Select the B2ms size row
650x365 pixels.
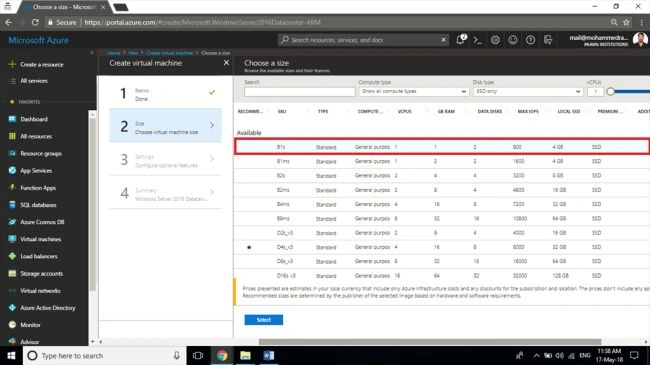point(442,190)
